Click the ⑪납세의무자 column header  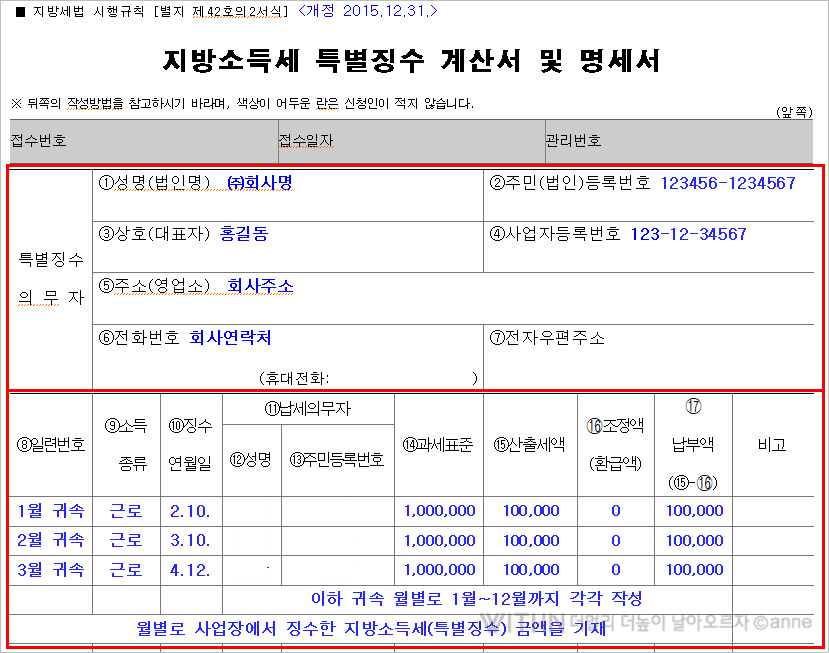[308, 409]
